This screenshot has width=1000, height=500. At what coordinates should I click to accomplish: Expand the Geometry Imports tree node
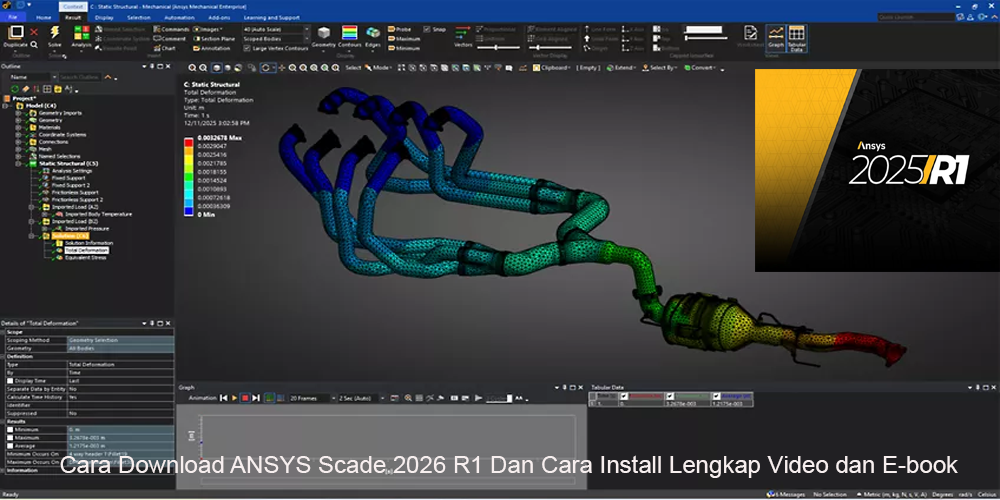(x=18, y=113)
